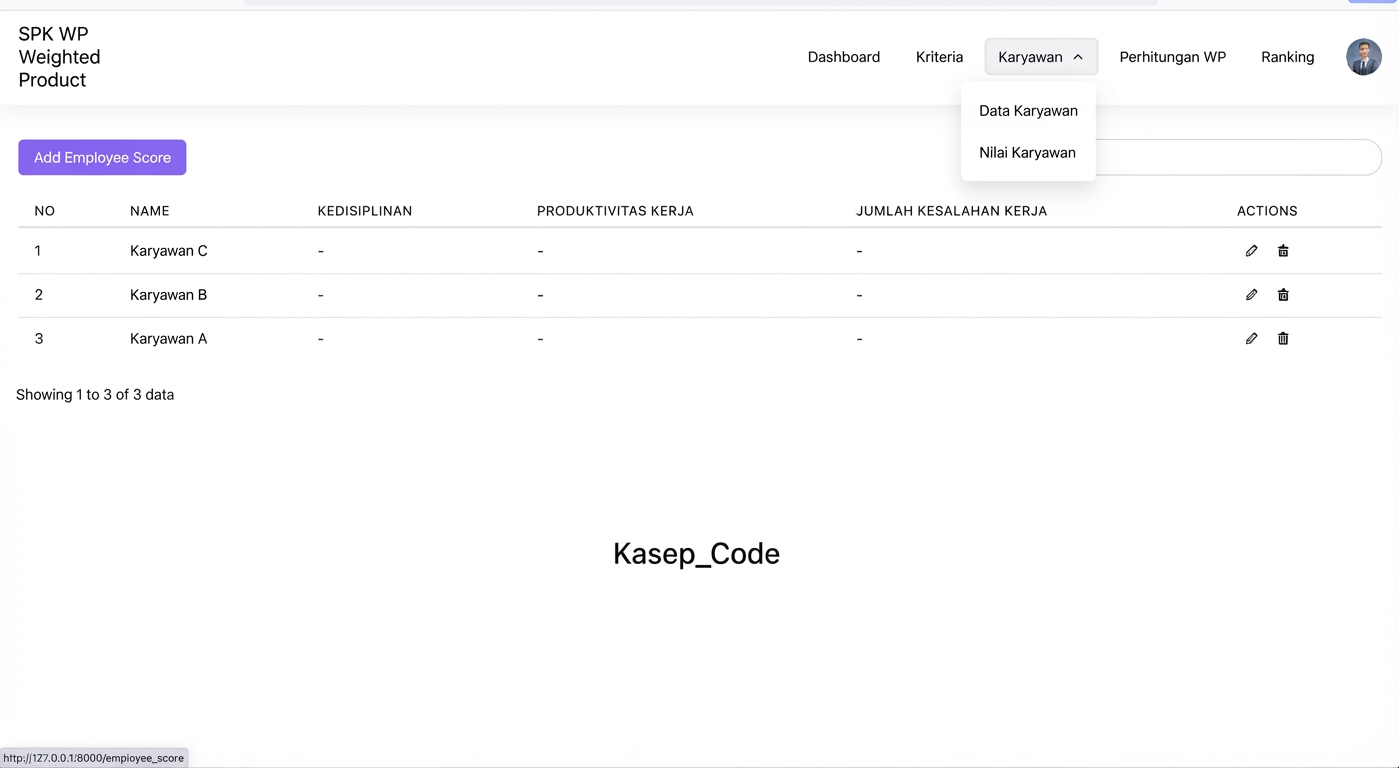The height and width of the screenshot is (768, 1399).
Task: Click the Kasep_Code footer text
Action: click(696, 554)
